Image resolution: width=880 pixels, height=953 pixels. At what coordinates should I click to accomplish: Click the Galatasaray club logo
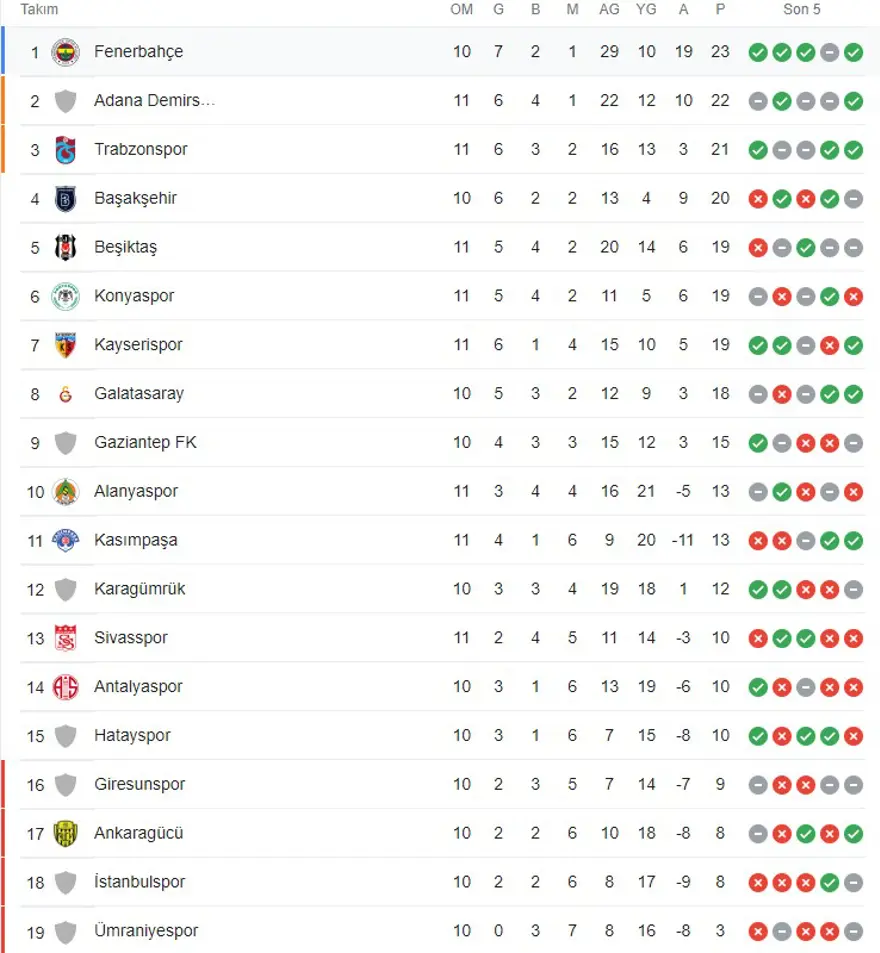[x=65, y=394]
